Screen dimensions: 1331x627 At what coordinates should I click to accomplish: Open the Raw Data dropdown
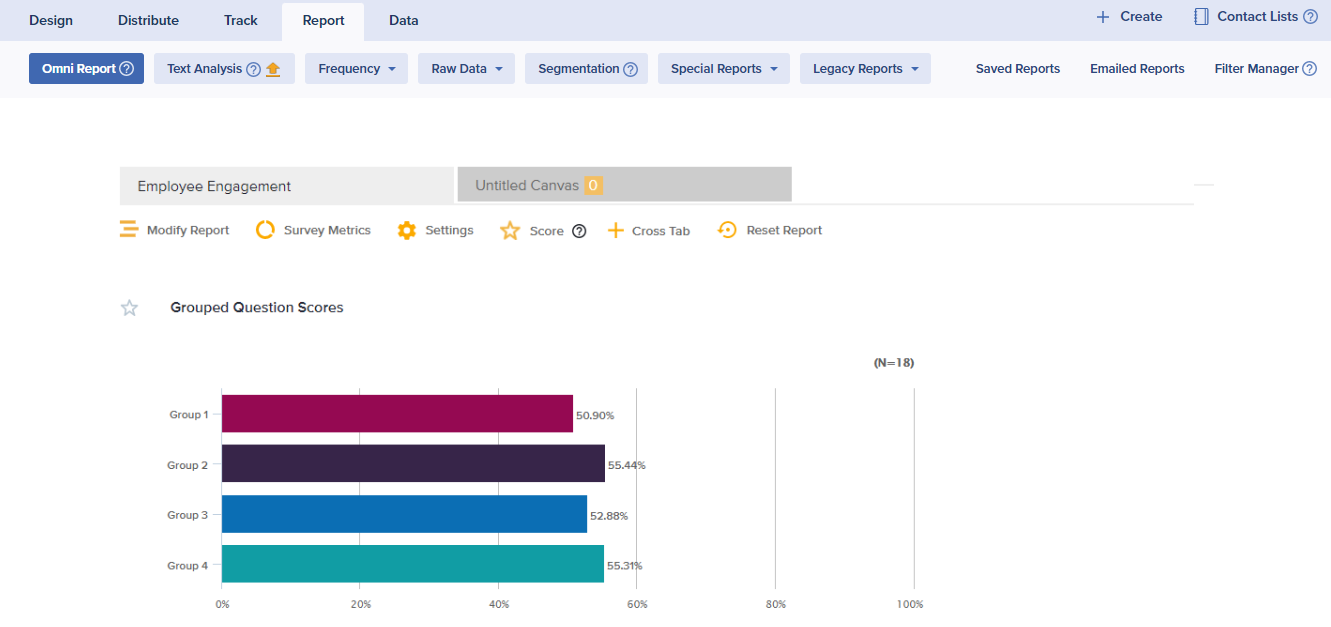pyautogui.click(x=466, y=69)
